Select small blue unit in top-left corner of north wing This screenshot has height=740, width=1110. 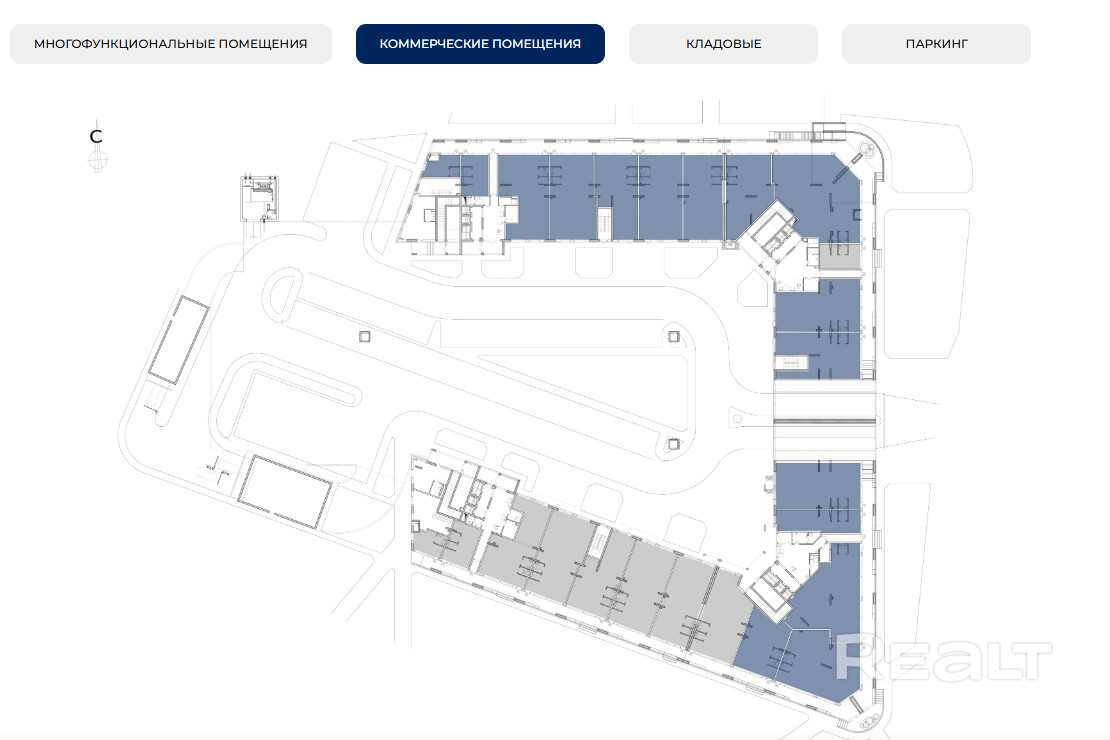coord(453,170)
